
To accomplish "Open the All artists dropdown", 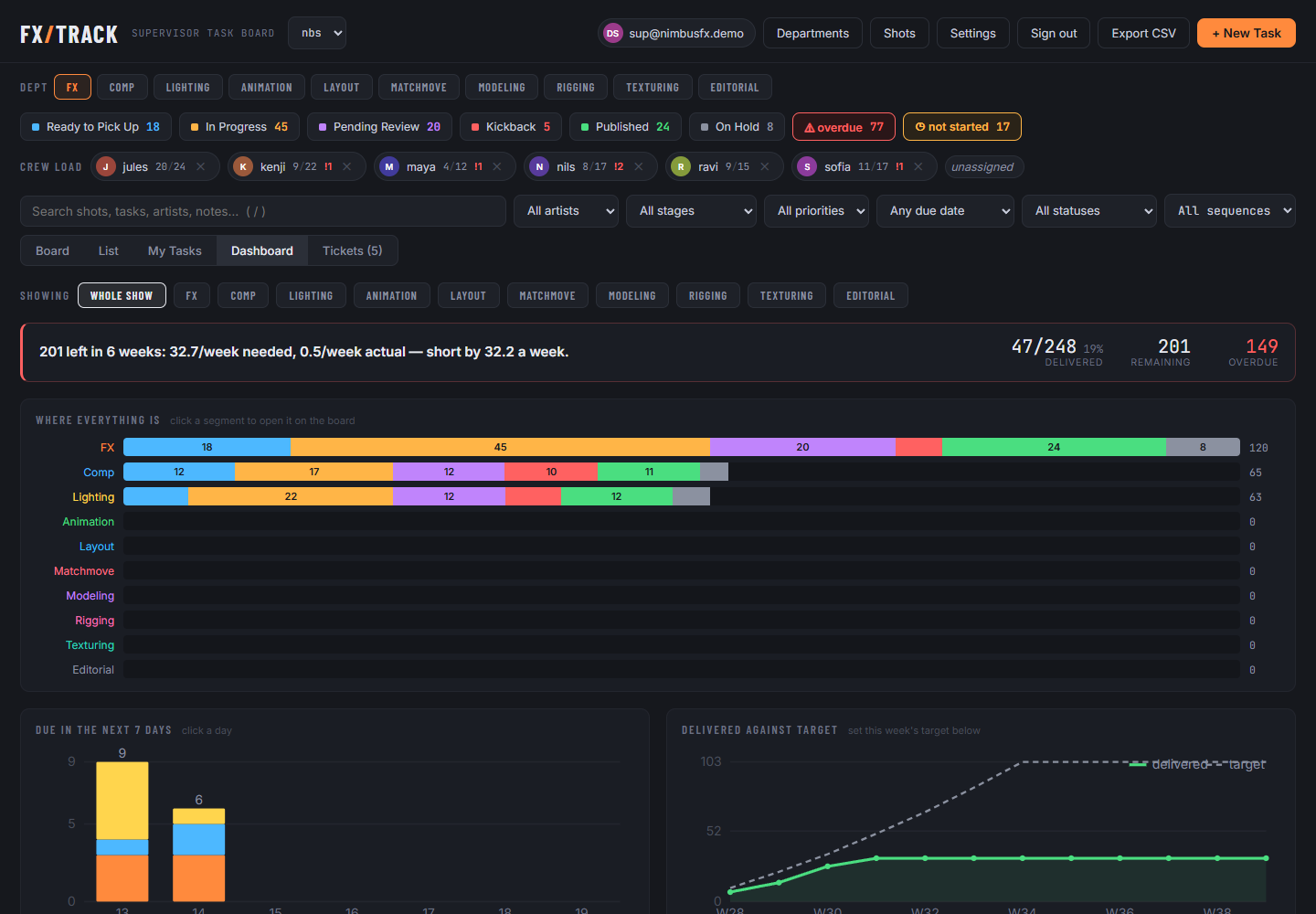I will point(567,211).
